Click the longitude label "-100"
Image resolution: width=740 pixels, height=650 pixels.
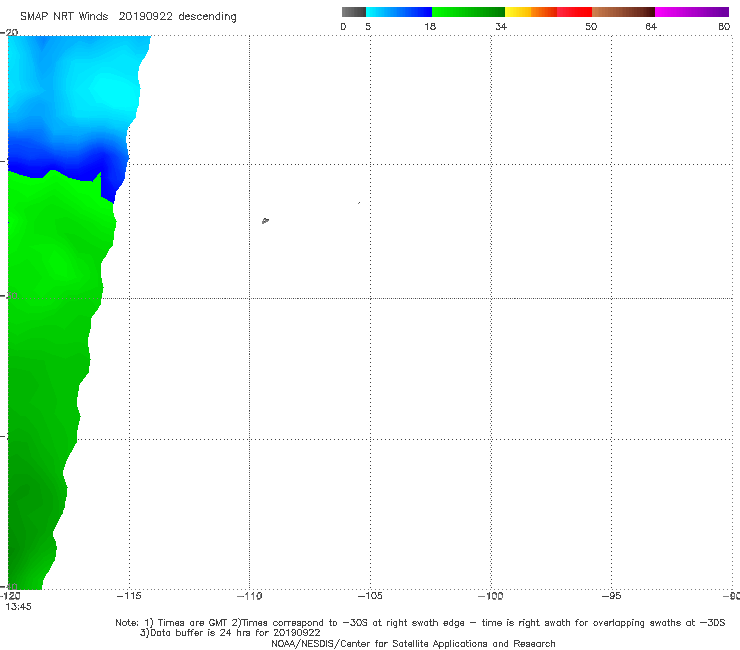[491, 596]
